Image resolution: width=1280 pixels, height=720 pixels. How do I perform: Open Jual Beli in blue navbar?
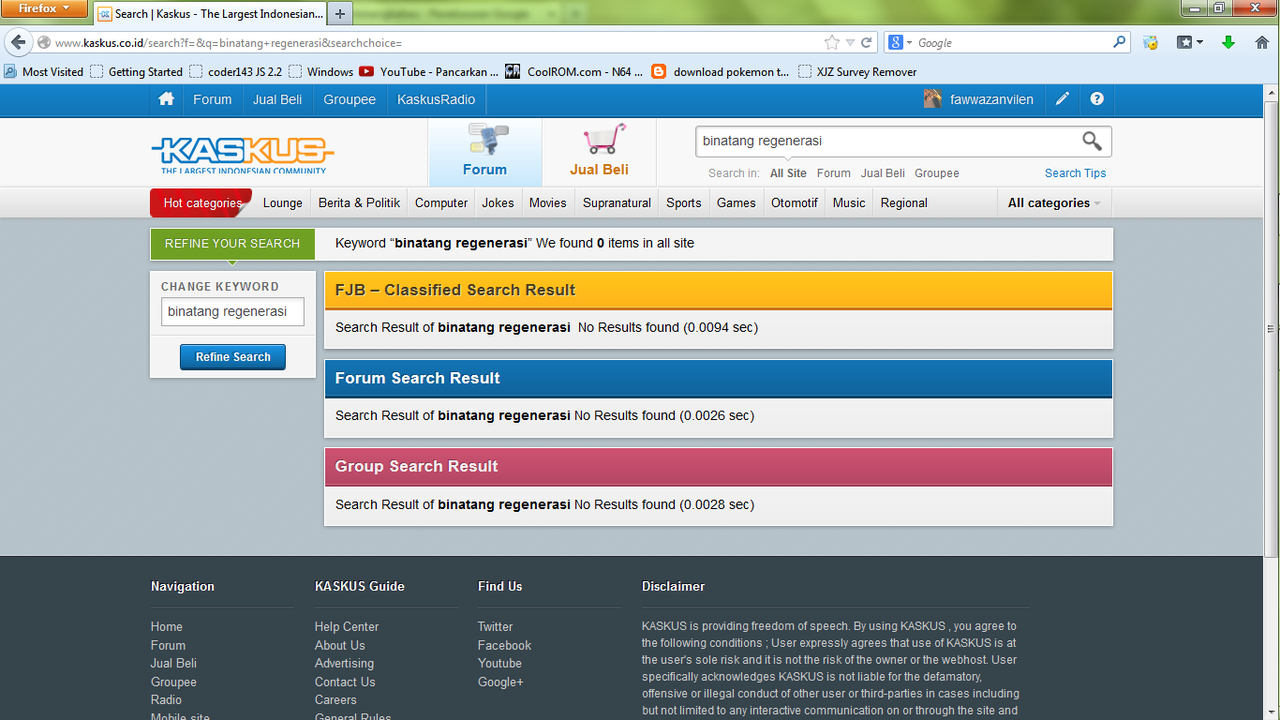tap(277, 99)
